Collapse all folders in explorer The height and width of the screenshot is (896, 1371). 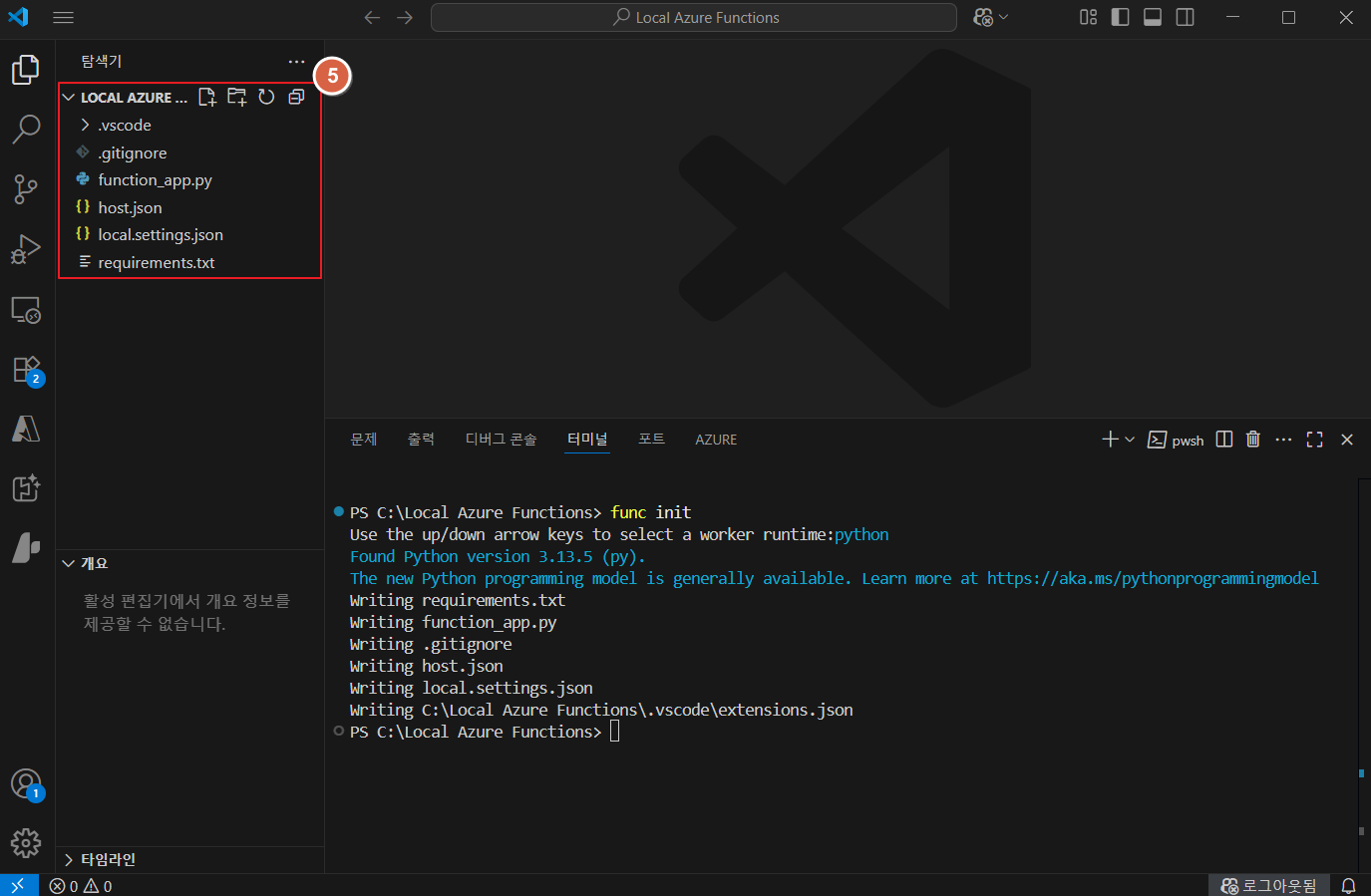tap(296, 97)
